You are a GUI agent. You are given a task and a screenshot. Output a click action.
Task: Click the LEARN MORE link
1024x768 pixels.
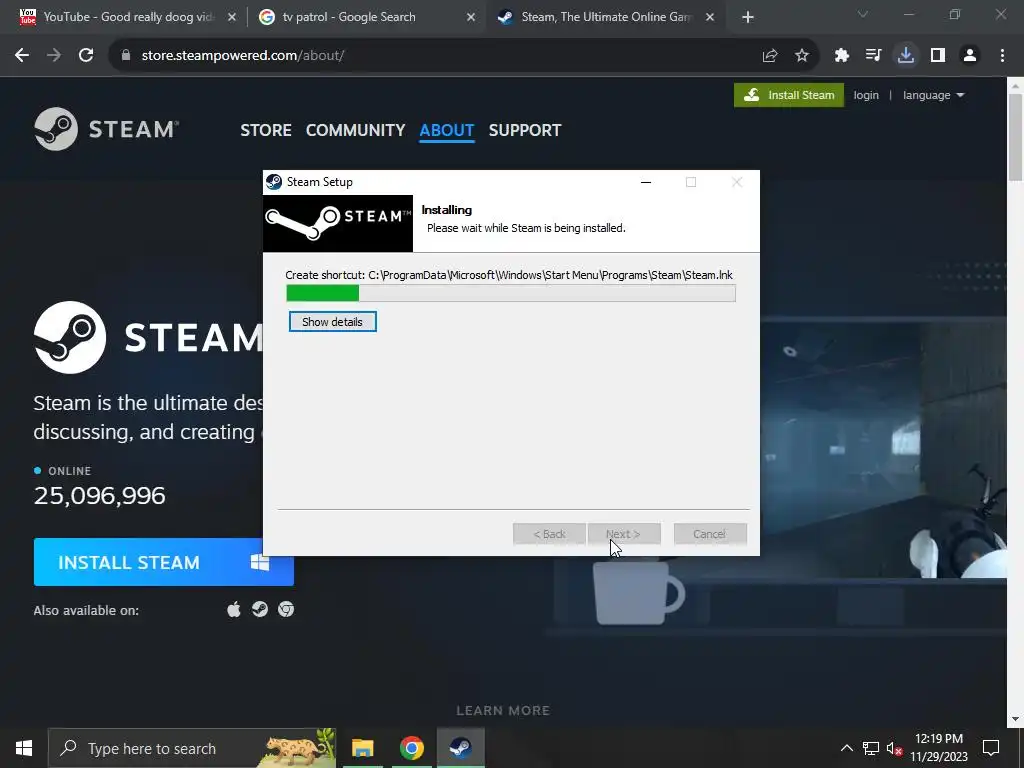503,711
